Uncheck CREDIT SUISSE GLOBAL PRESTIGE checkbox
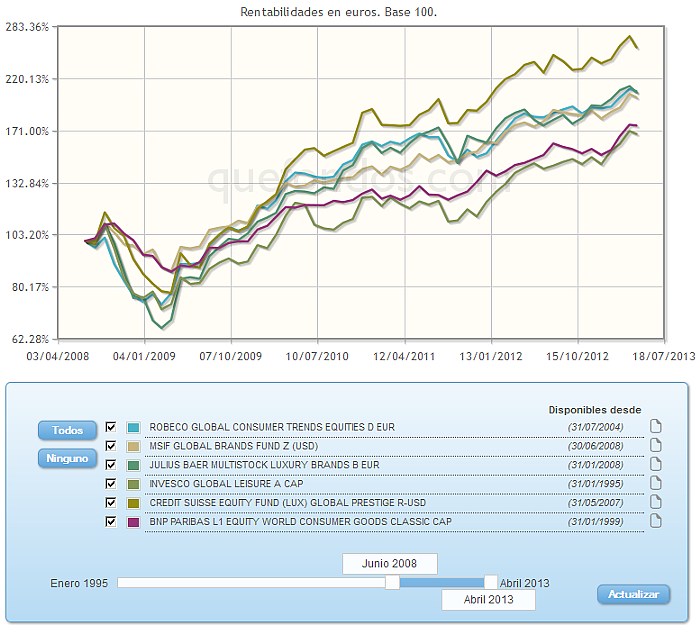The width and height of the screenshot is (700, 625). click(x=111, y=503)
